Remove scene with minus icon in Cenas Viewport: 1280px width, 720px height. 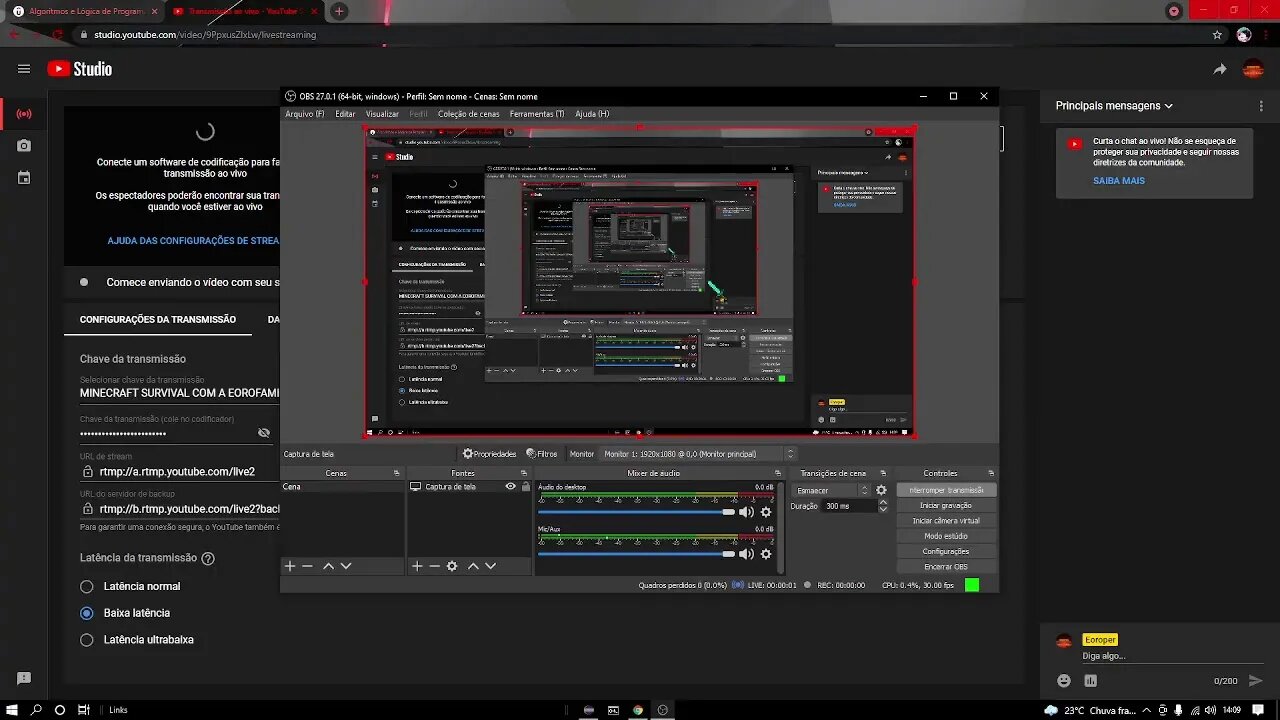(x=308, y=566)
